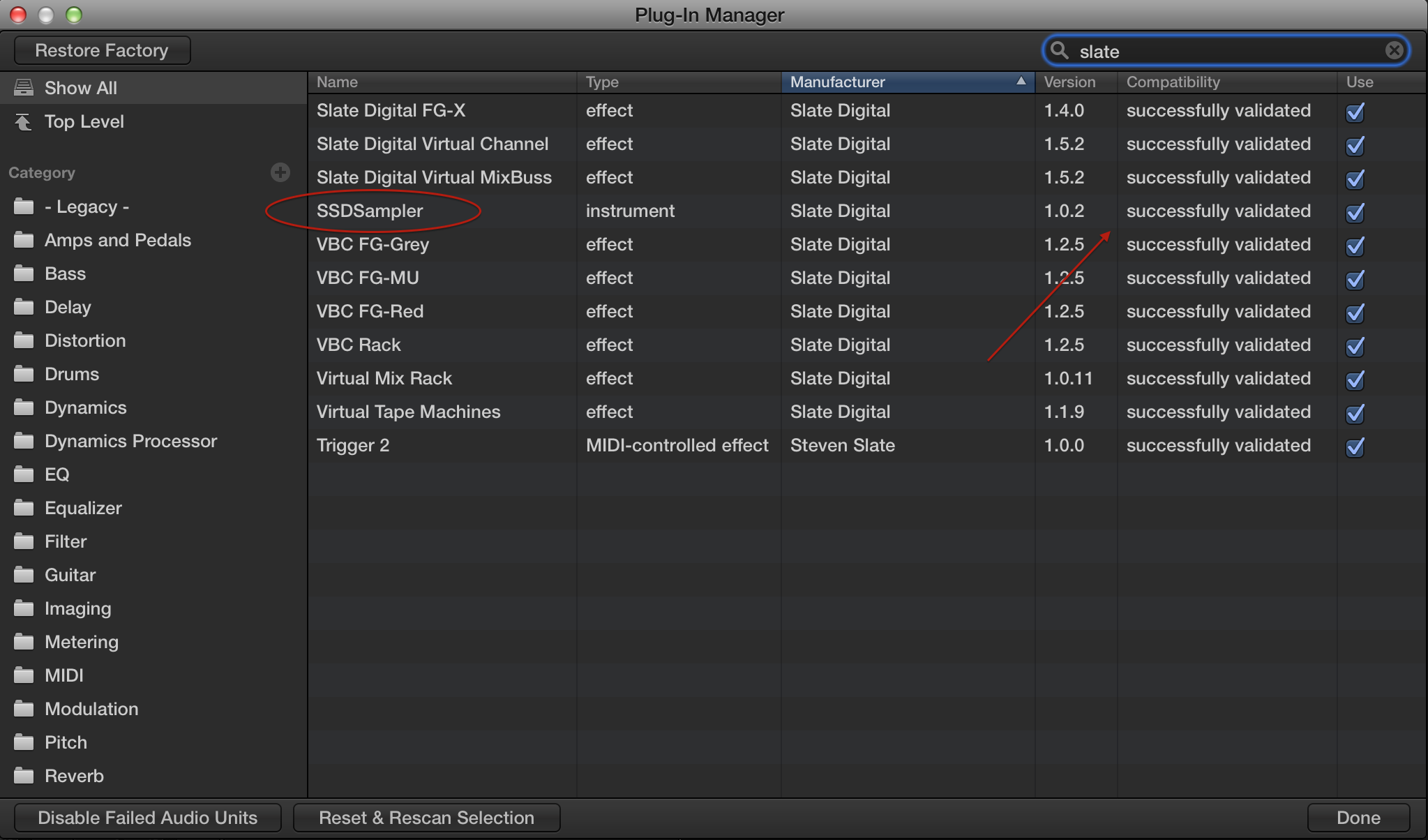Select the SSDSampler plug-in row
Image resolution: width=1428 pixels, height=840 pixels.
point(867,211)
